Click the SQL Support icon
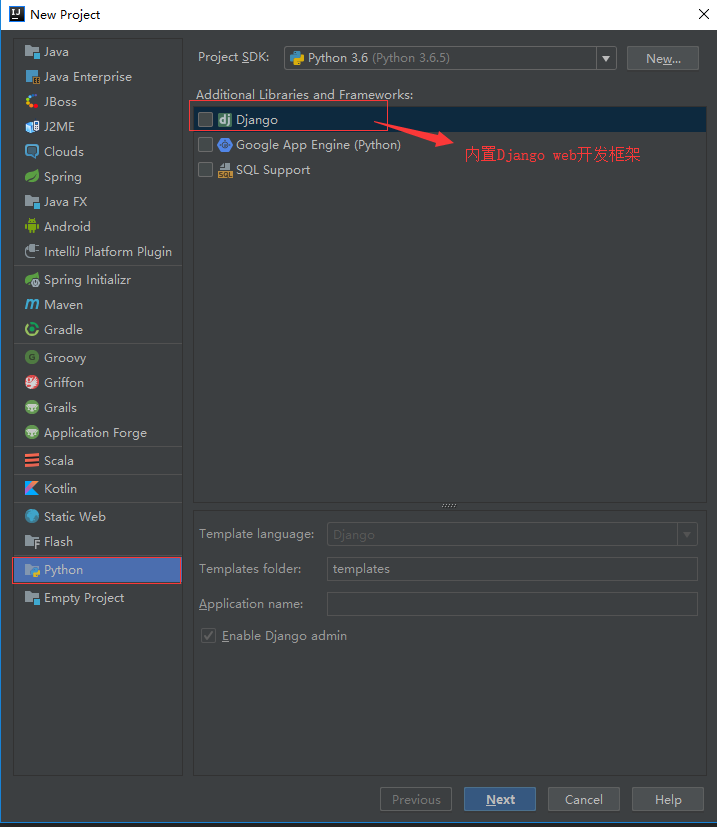717x827 pixels. pos(225,170)
